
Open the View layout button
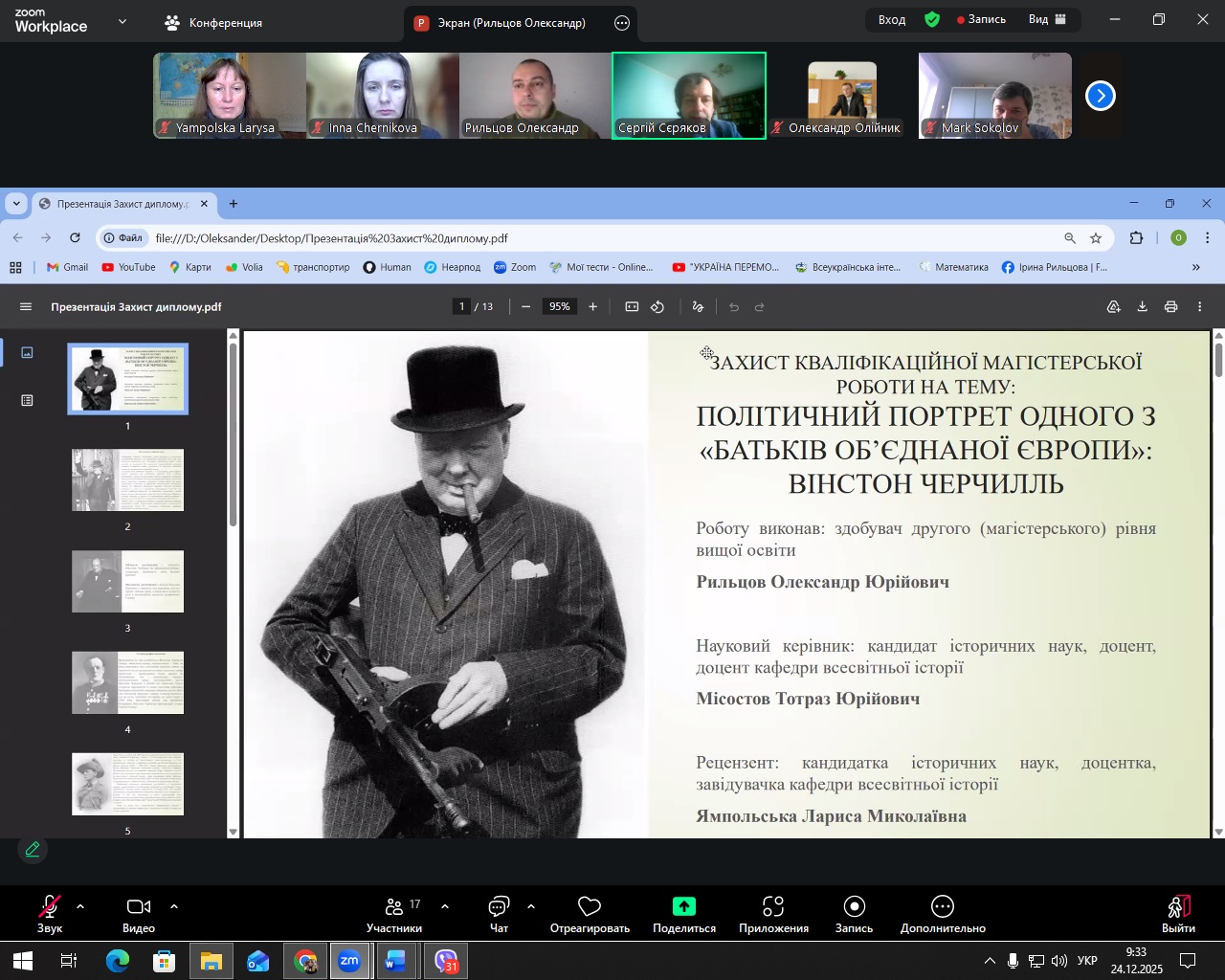pyautogui.click(x=1047, y=19)
